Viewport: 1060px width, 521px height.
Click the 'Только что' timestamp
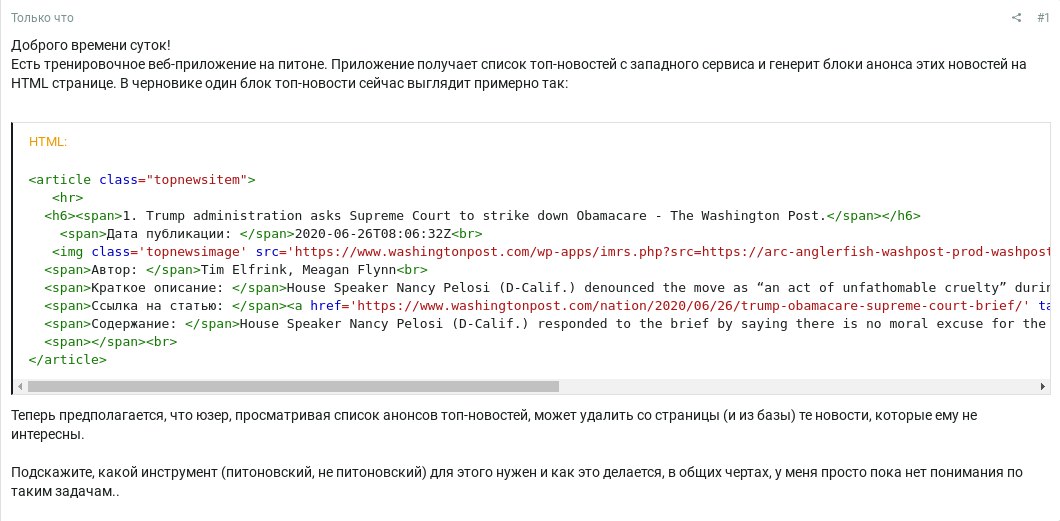tap(42, 18)
